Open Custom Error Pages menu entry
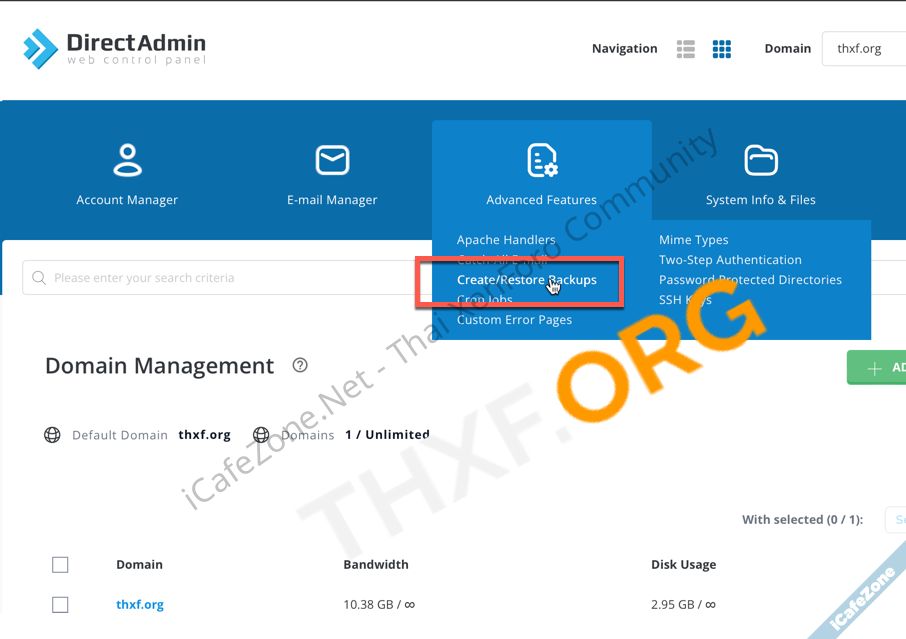The height and width of the screenshot is (639, 906). pyautogui.click(x=514, y=320)
